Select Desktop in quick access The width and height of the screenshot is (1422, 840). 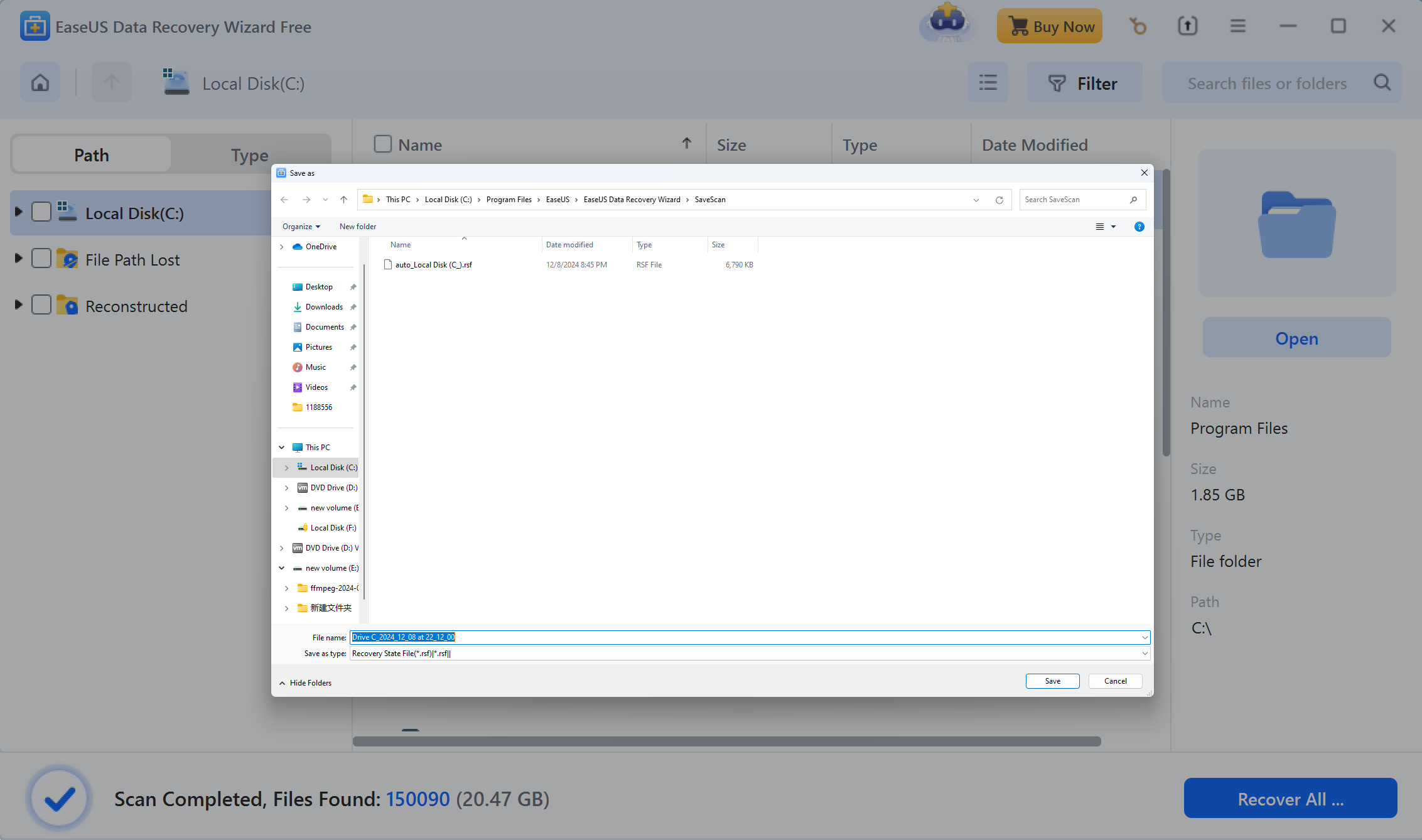pos(319,287)
